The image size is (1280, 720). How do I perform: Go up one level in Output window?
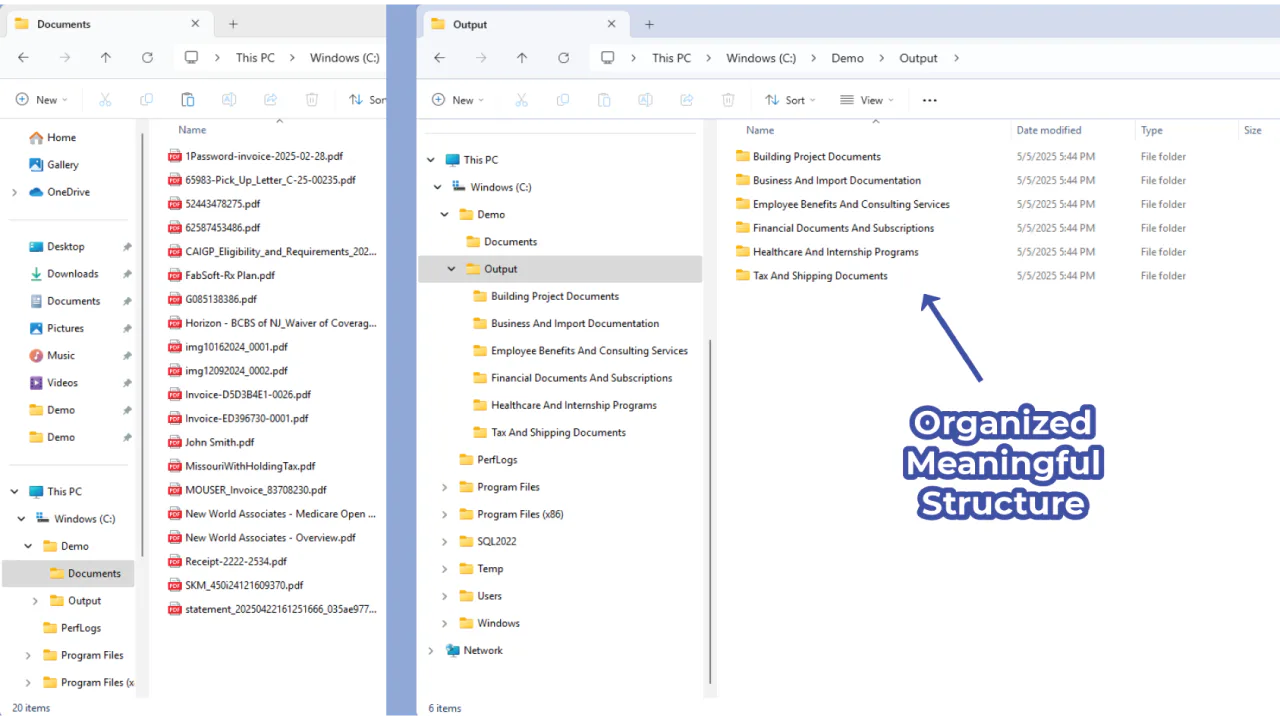pos(522,58)
